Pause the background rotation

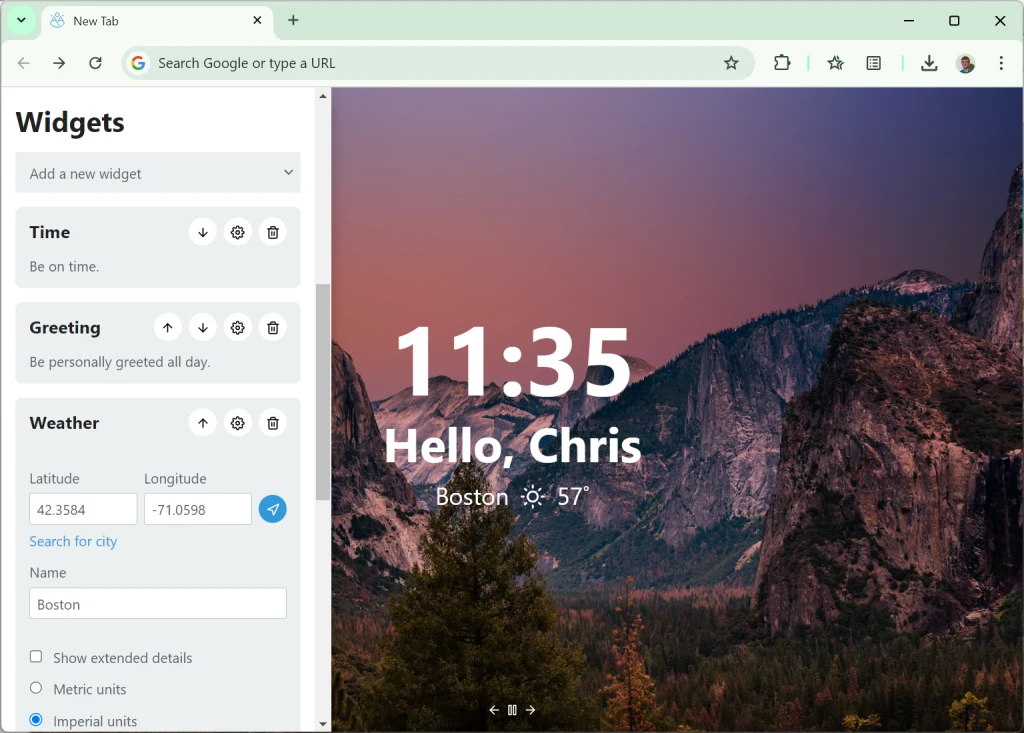coord(512,710)
